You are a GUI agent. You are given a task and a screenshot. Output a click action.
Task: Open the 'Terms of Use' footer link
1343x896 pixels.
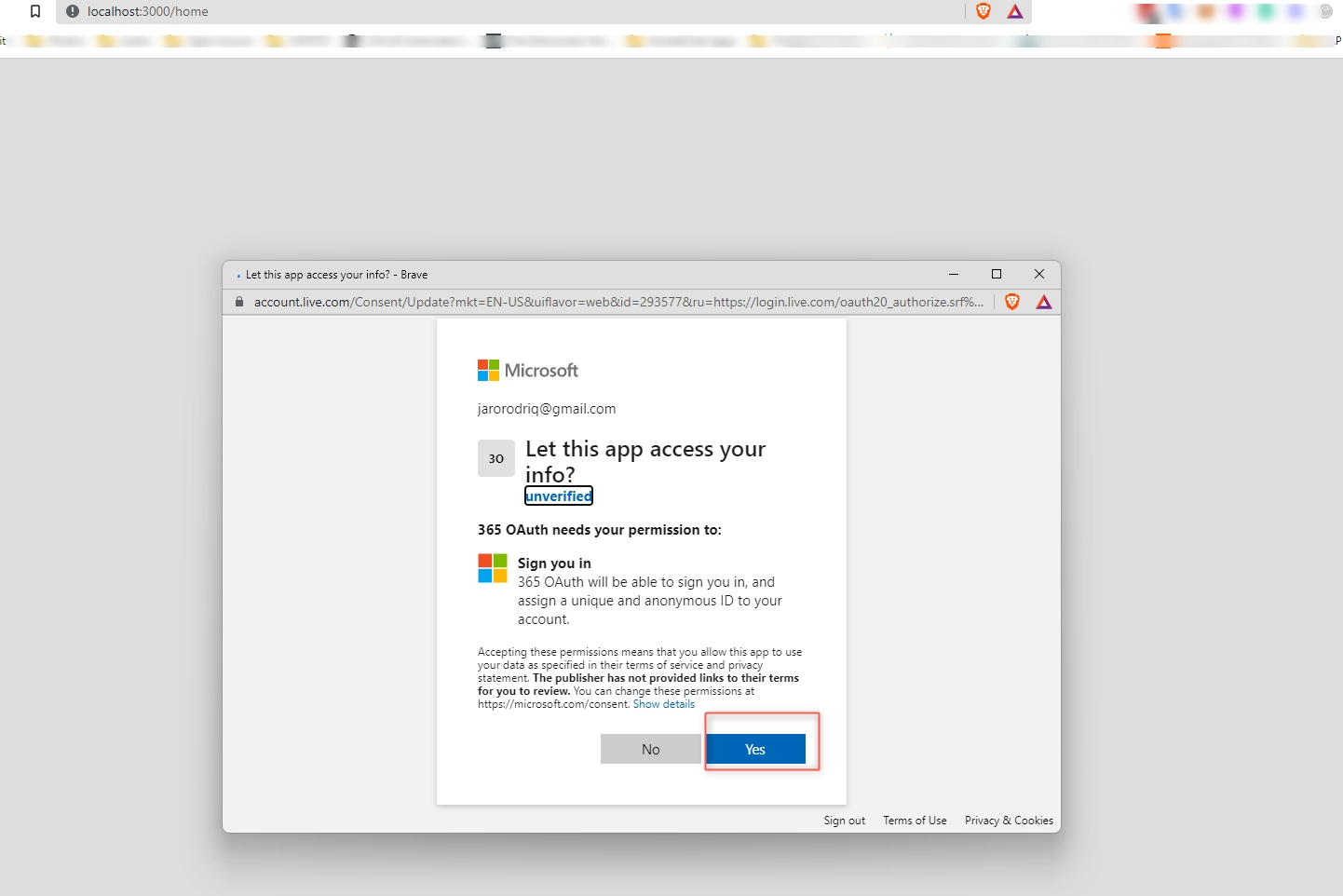point(915,821)
